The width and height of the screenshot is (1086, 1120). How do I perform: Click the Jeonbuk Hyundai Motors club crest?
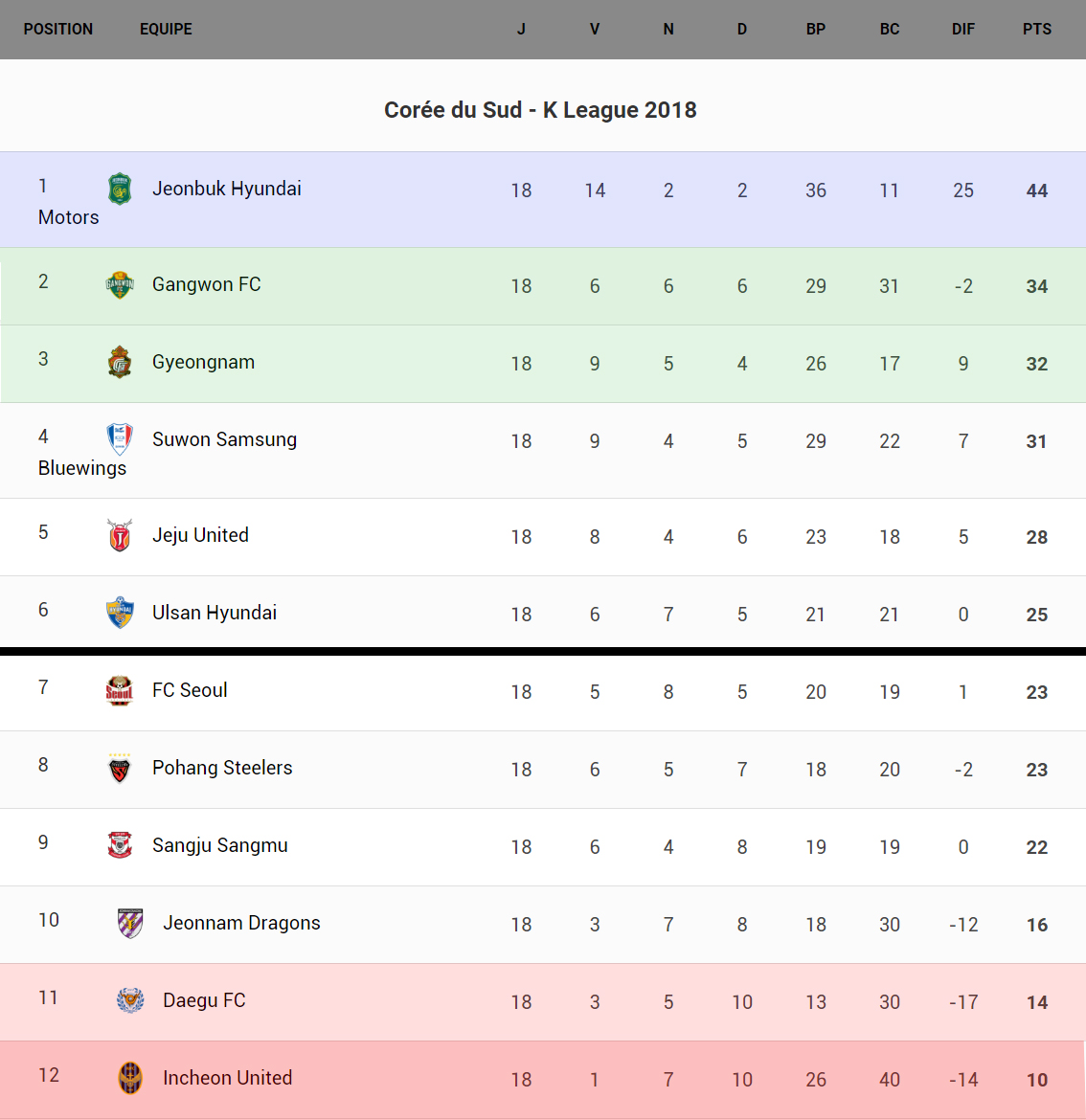pos(120,189)
